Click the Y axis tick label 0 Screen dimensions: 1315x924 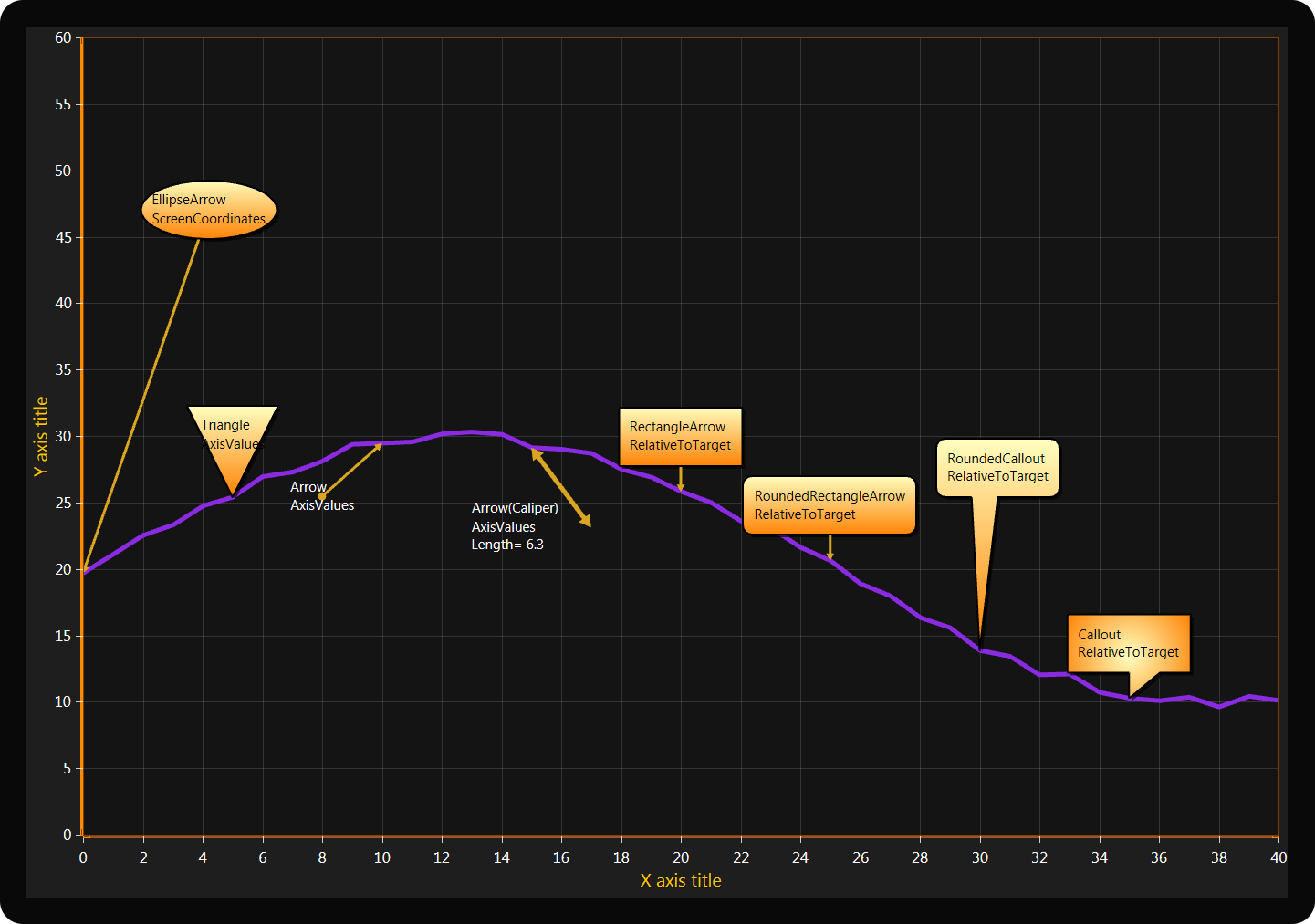[67, 835]
